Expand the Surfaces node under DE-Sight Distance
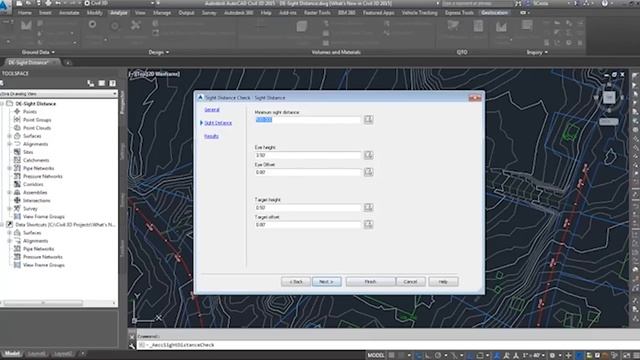Screen dimensions: 640x360 pyautogui.click(x=9, y=136)
